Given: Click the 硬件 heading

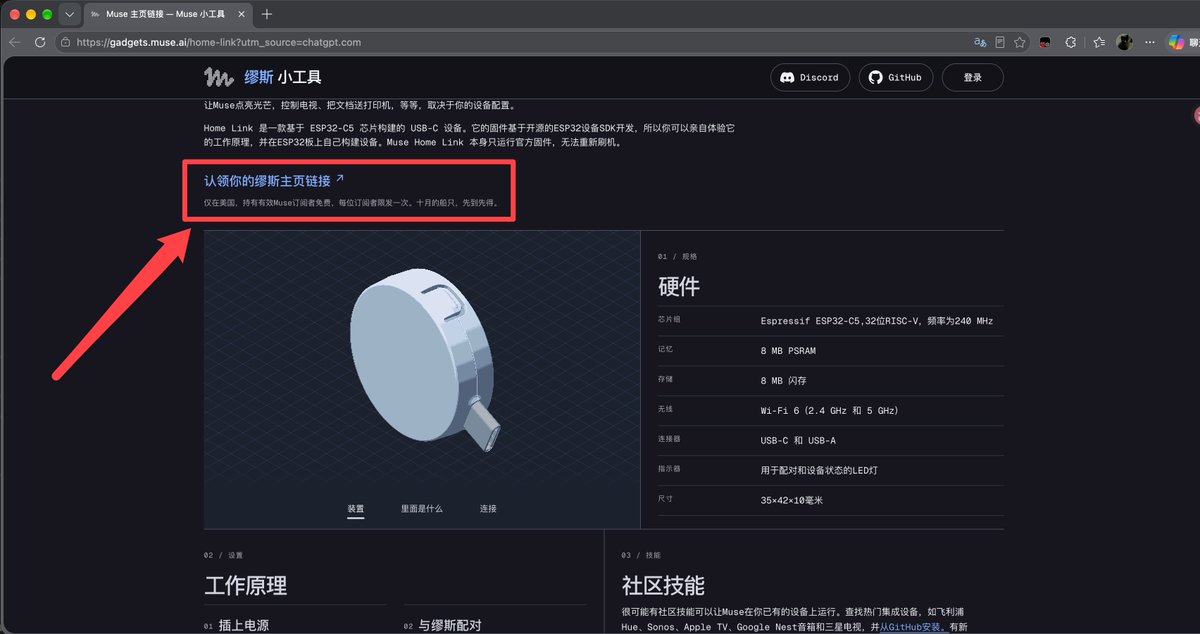Looking at the screenshot, I should pos(679,287).
